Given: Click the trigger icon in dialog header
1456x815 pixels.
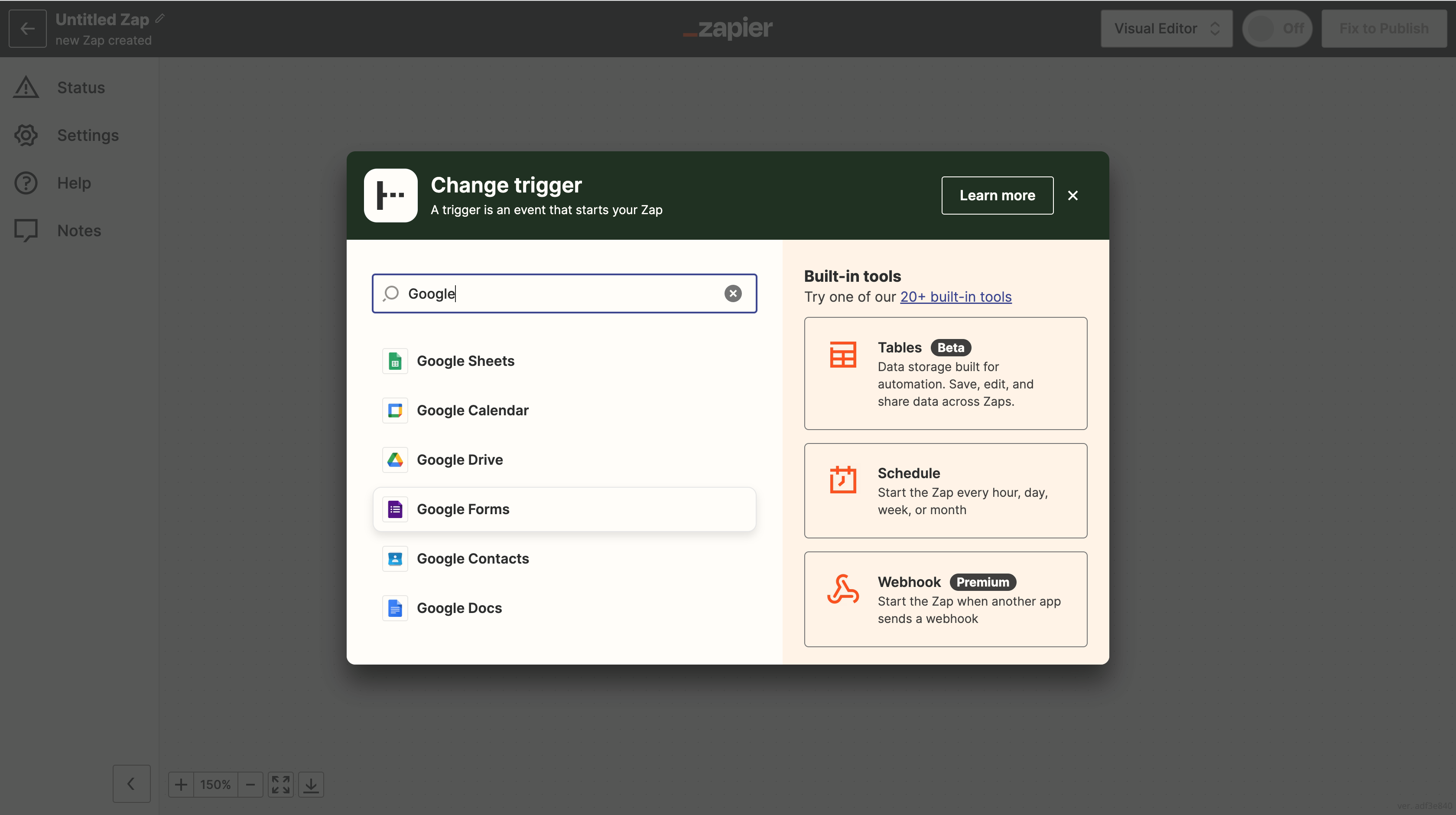Looking at the screenshot, I should pyautogui.click(x=390, y=195).
